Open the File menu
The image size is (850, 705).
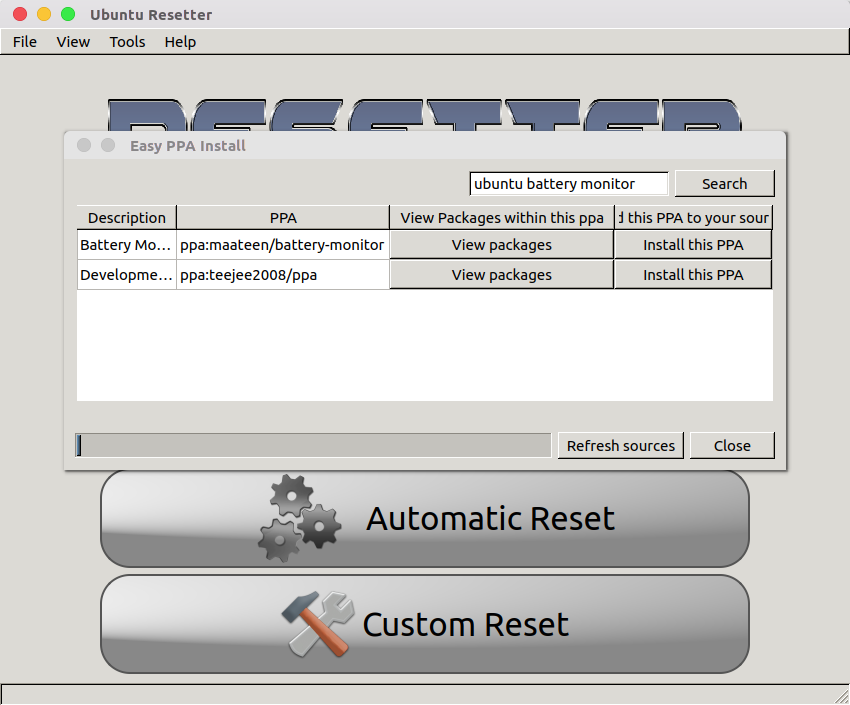24,42
